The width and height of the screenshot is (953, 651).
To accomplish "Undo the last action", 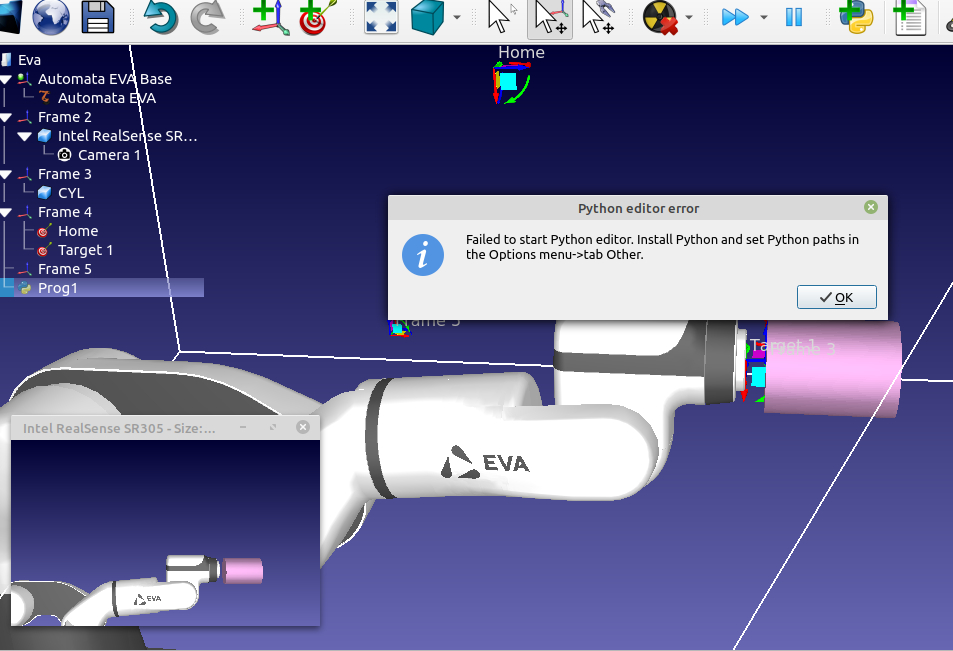I will pos(160,17).
